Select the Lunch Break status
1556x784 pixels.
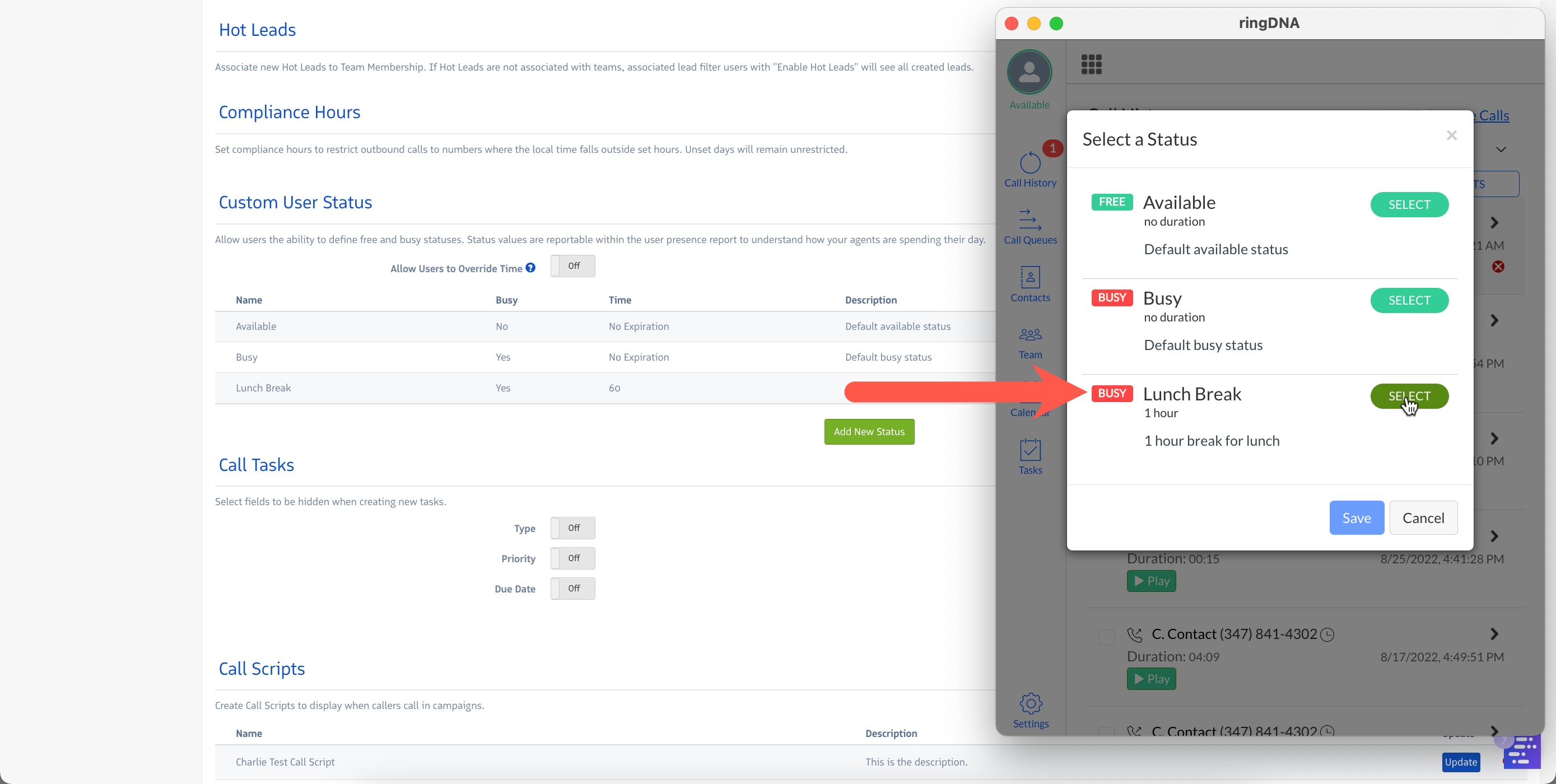coord(1409,396)
